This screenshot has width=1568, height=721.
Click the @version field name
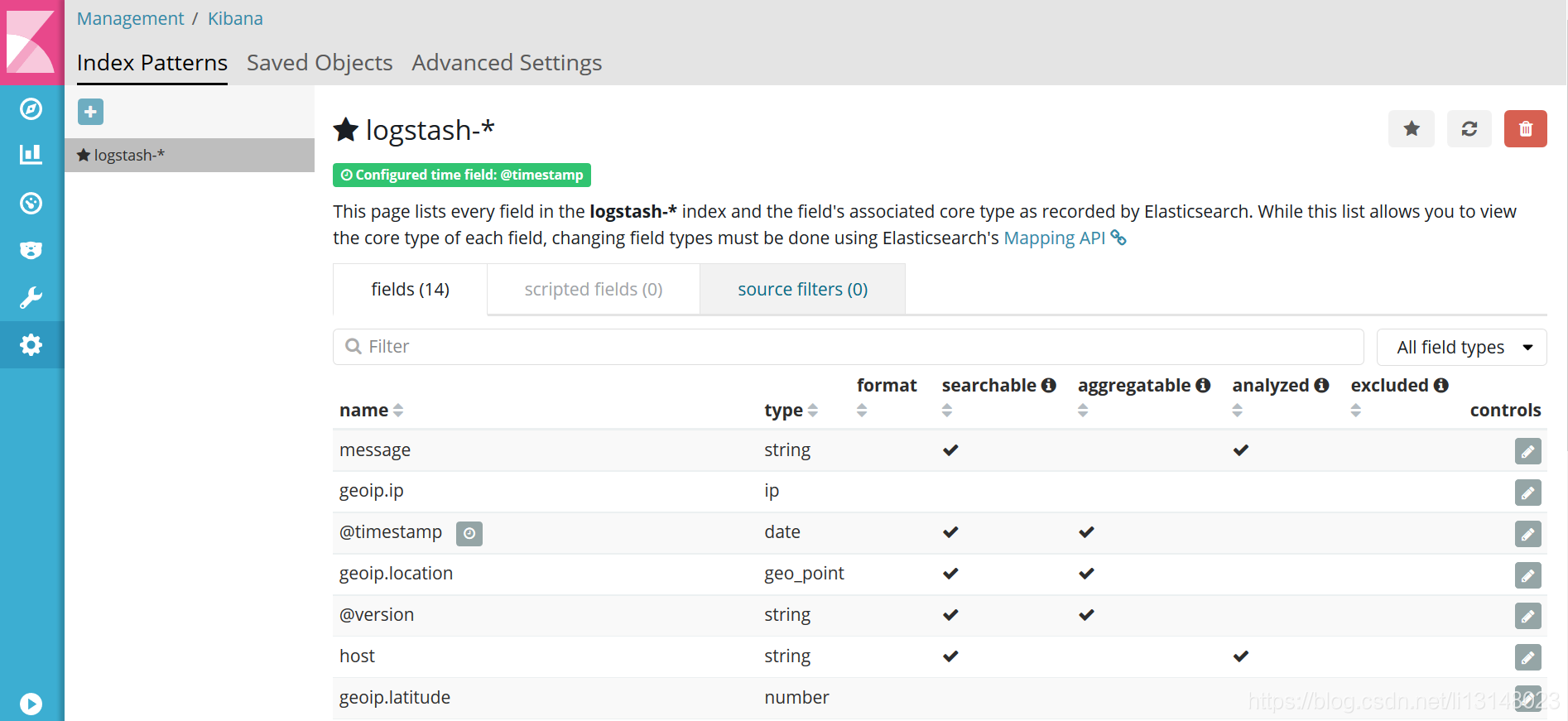click(377, 615)
